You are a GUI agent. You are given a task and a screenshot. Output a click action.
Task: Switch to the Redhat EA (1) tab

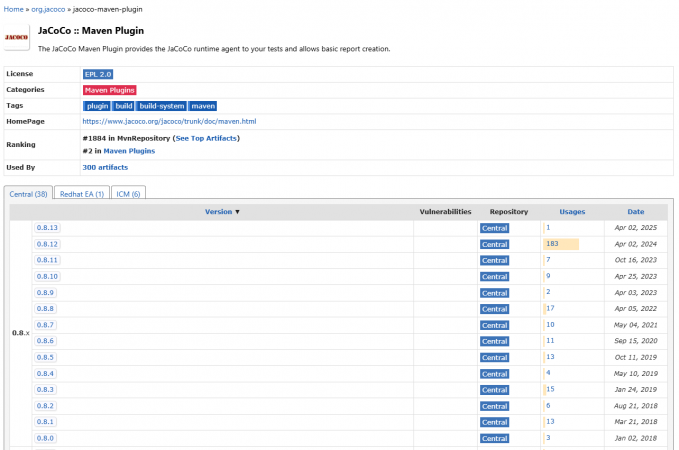click(82, 194)
